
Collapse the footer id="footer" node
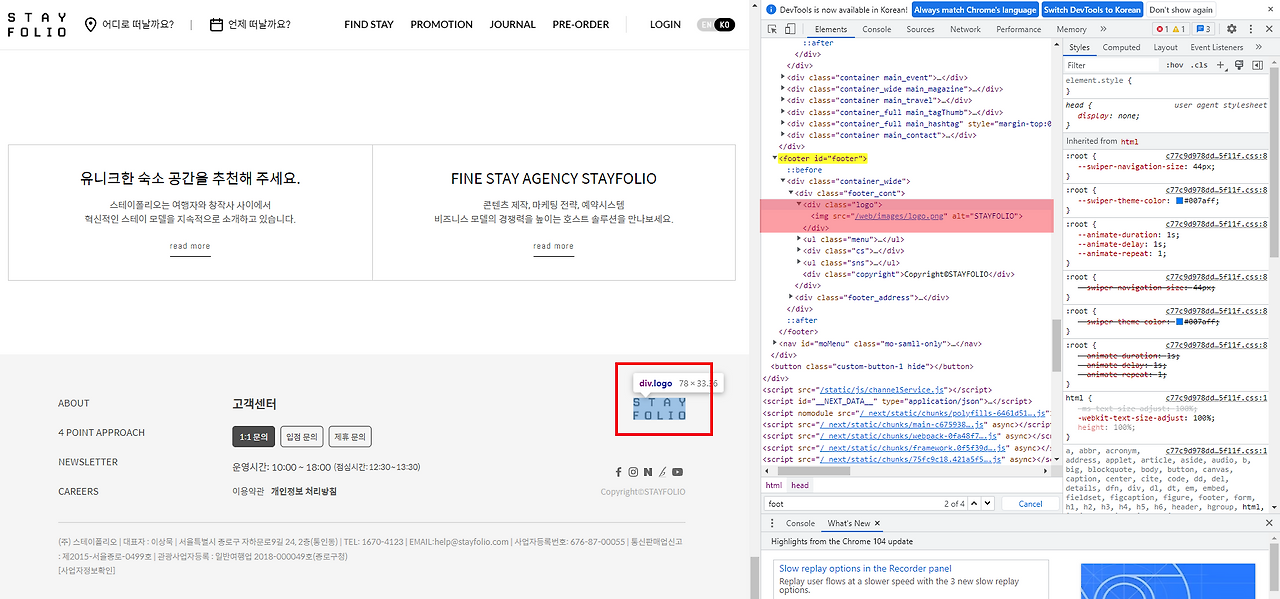click(775, 158)
